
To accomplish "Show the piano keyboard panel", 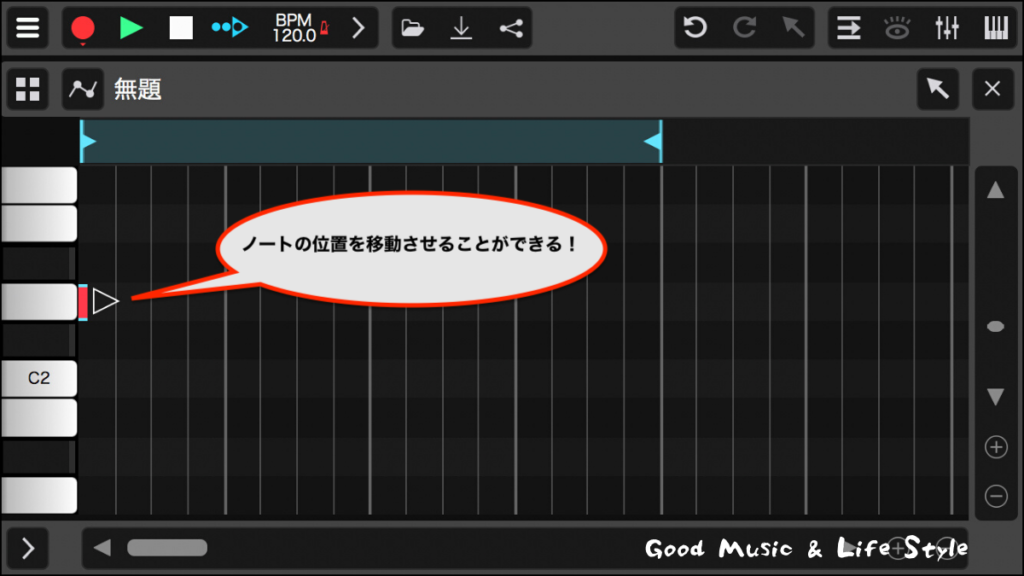I will (996, 28).
